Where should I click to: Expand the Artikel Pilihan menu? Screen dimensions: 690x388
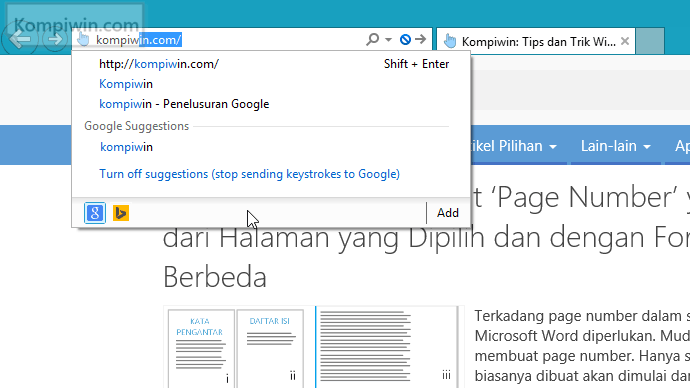pos(514,146)
